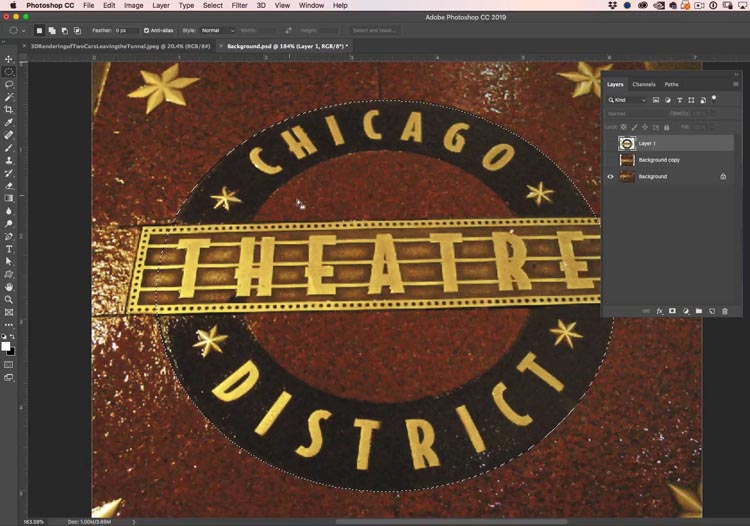This screenshot has height=526, width=750.
Task: Select the Move tool
Action: point(9,59)
